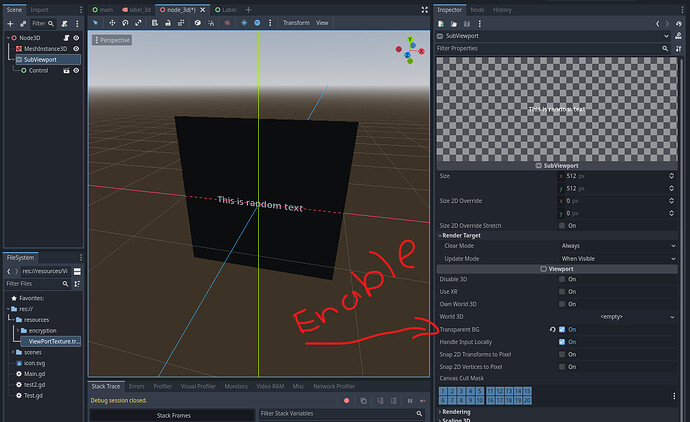Click the open resource folder icon in Inspector

(456, 22)
